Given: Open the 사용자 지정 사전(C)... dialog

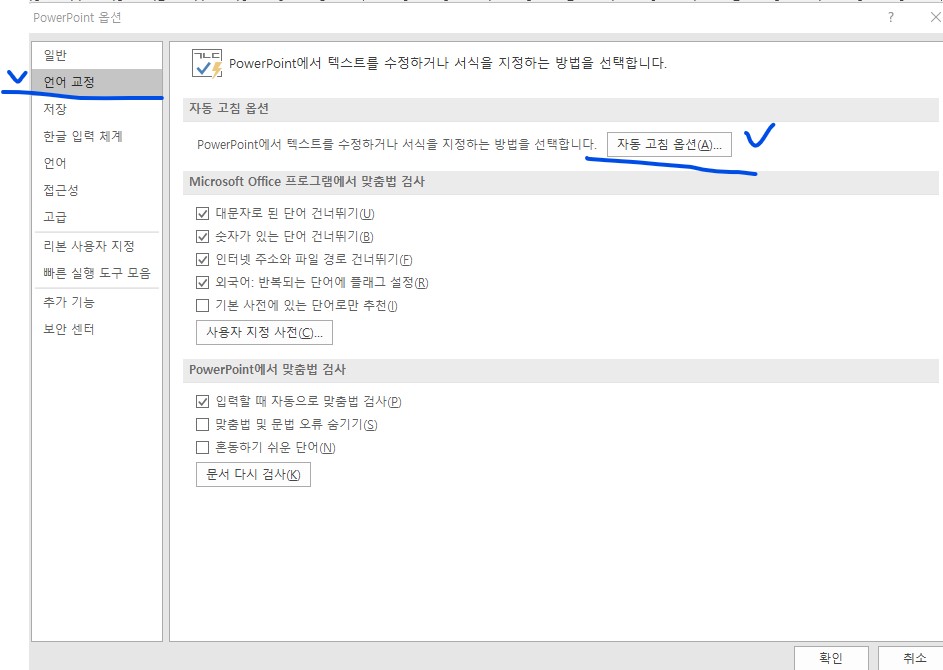Looking at the screenshot, I should [264, 332].
